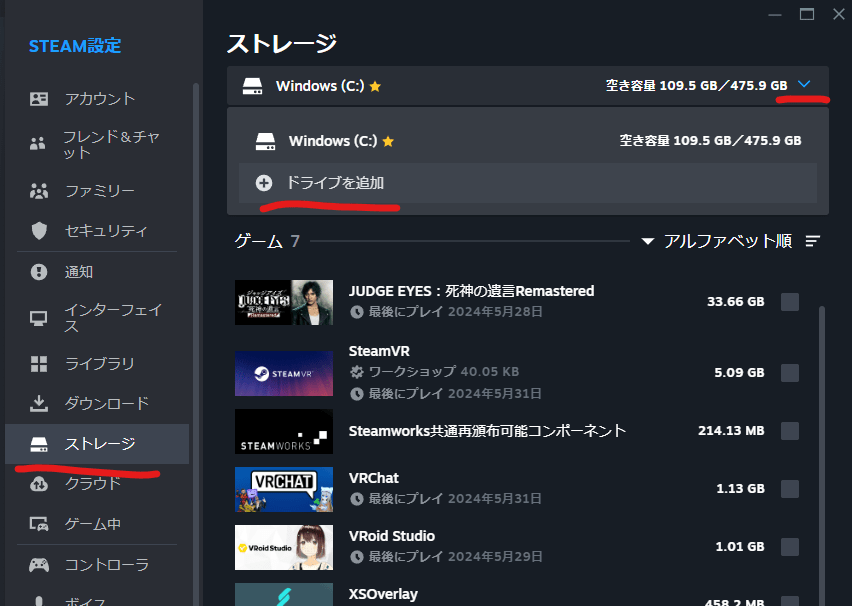Click the clock icon under VRoid Studio
The image size is (852, 606).
(x=356, y=557)
